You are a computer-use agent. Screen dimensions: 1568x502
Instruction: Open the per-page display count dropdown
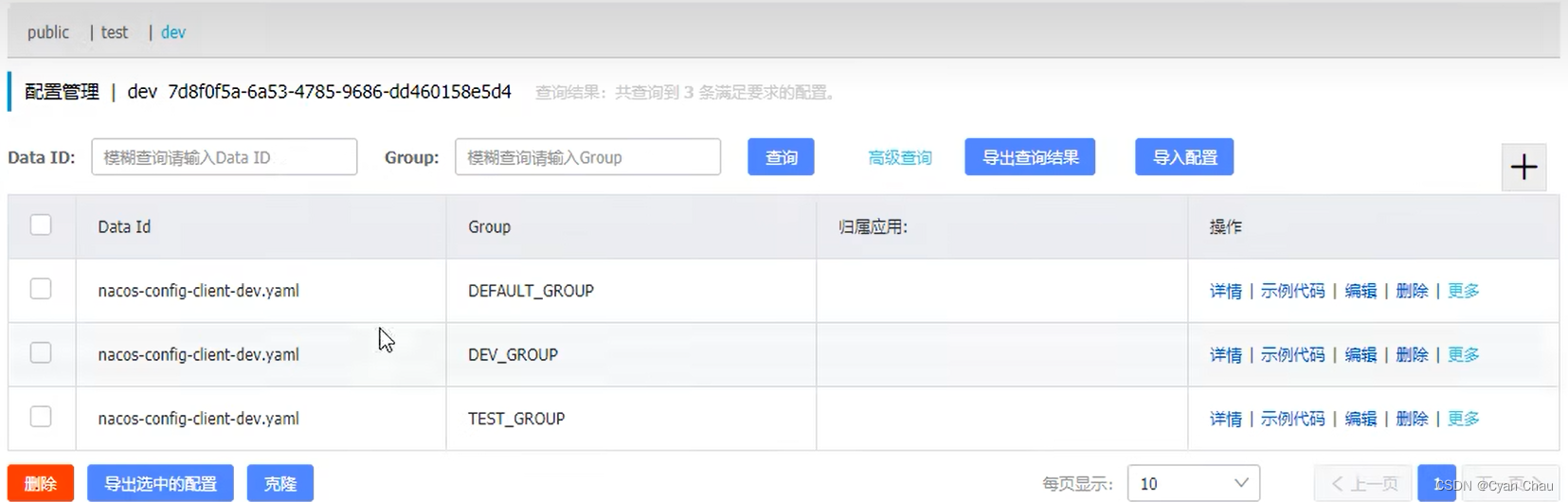[x=1194, y=483]
